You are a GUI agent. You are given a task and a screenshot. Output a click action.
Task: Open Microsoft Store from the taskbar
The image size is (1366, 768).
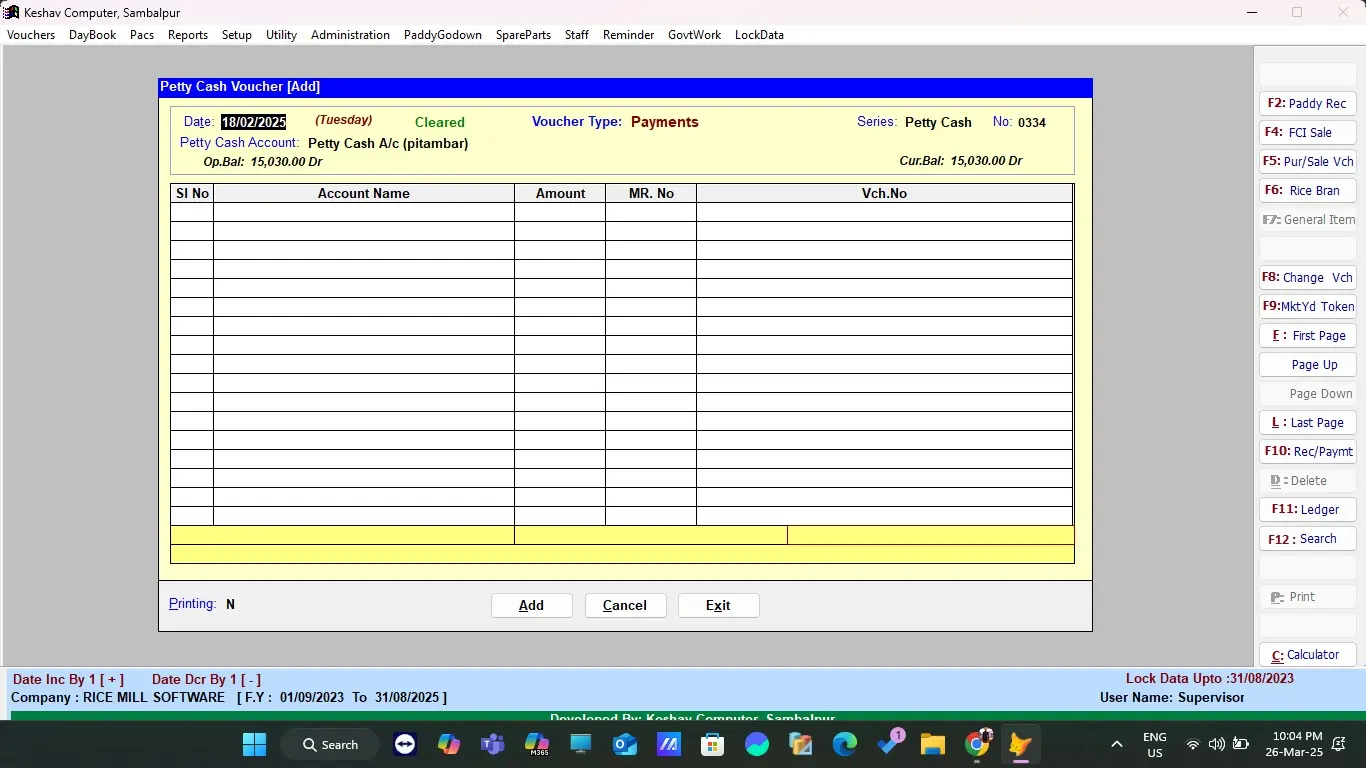713,745
